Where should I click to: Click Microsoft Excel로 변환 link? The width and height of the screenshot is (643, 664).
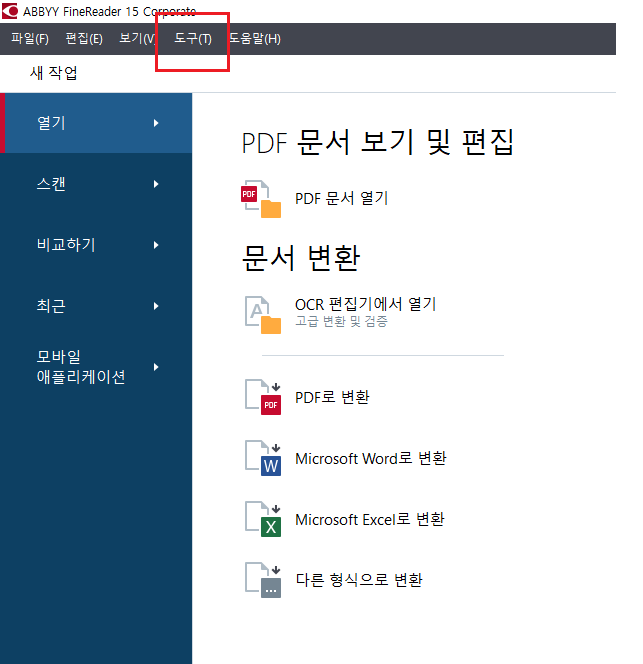(370, 519)
